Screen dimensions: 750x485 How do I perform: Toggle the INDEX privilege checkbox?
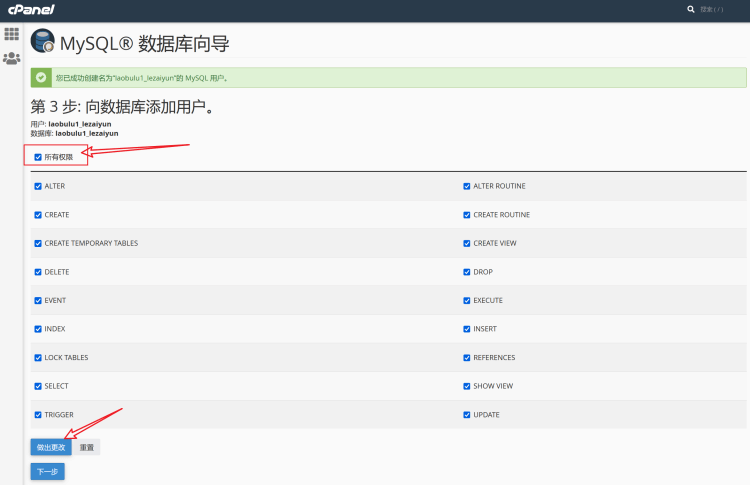(38, 329)
